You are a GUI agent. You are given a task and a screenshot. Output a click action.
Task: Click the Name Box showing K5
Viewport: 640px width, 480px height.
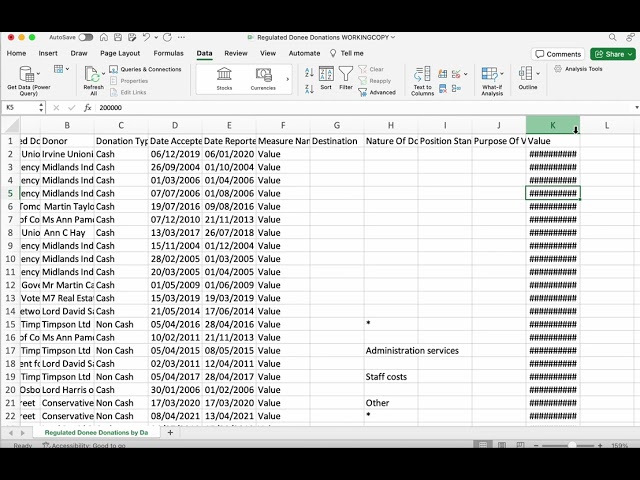tap(20, 108)
